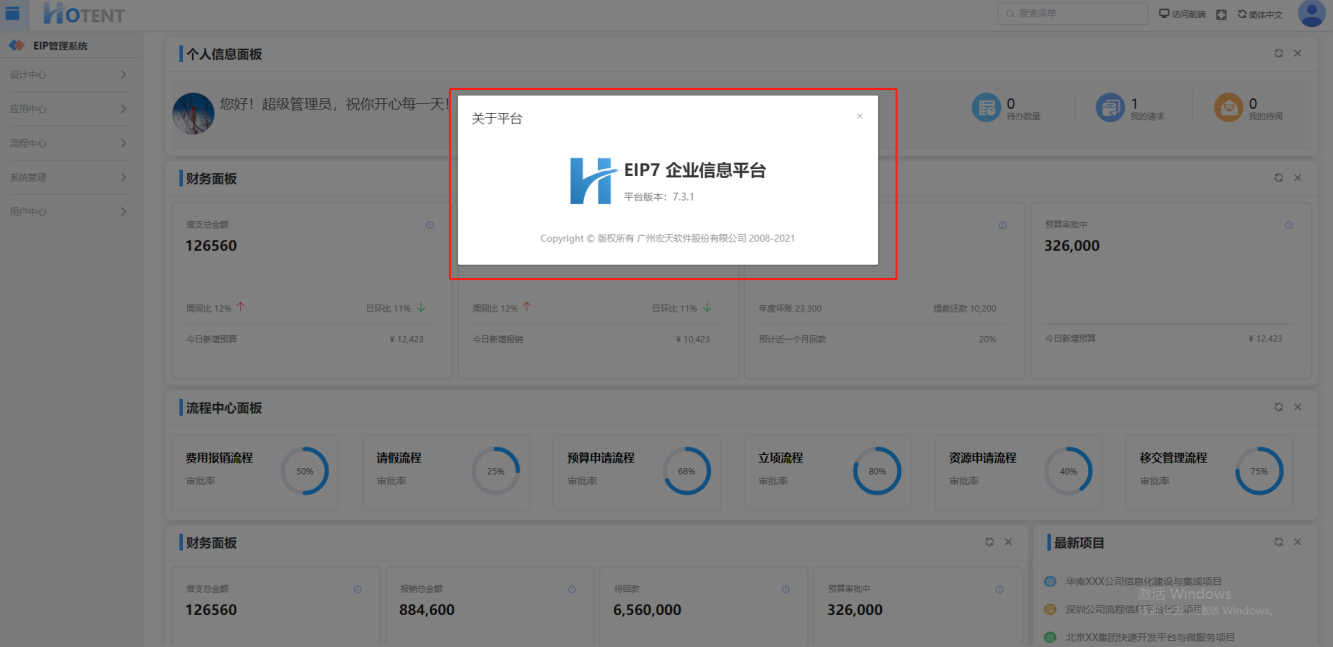Image resolution: width=1333 pixels, height=647 pixels.
Task: Click the 立项流程 80% progress ring
Action: 877,471
